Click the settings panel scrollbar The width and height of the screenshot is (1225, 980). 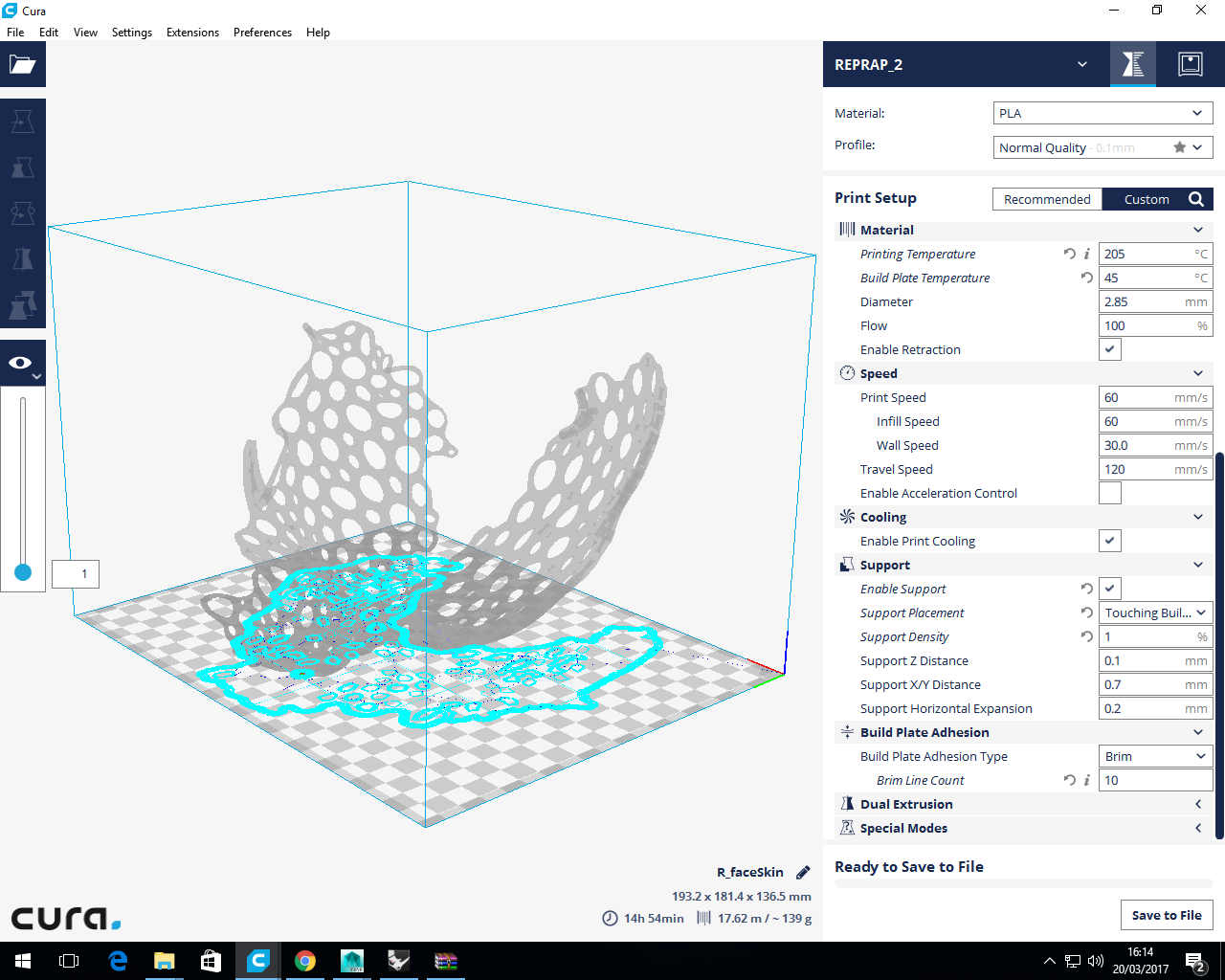click(1219, 646)
